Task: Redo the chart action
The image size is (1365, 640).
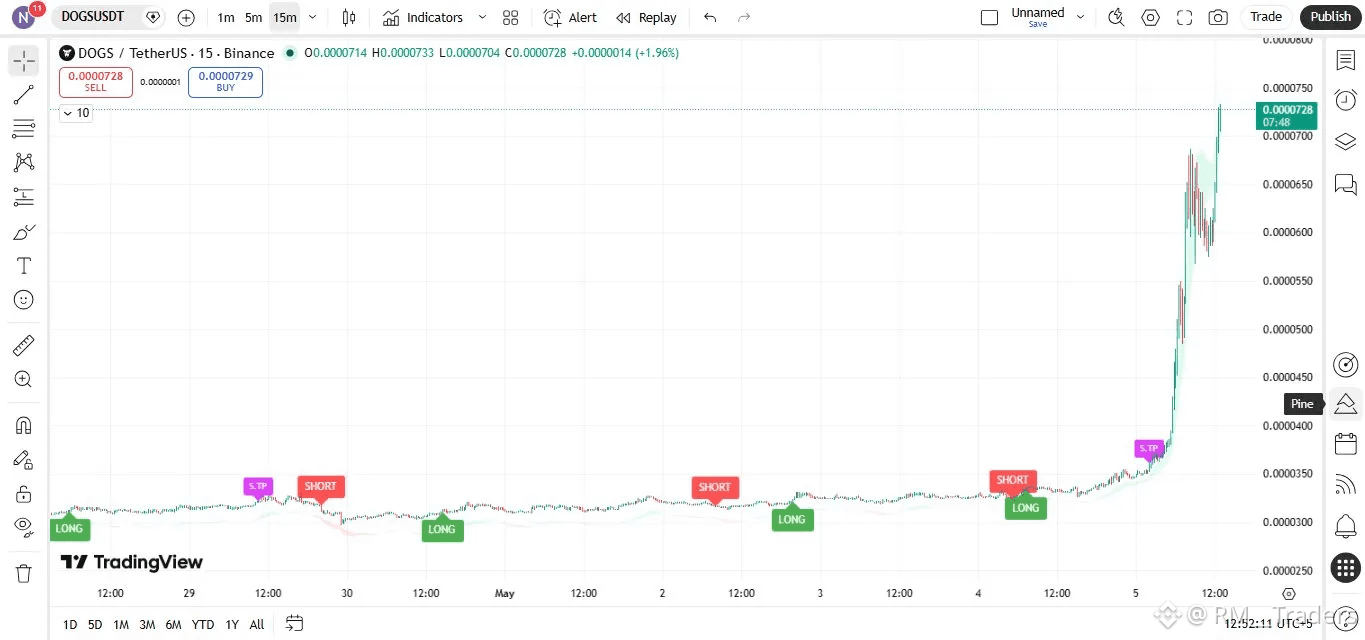Action: (x=743, y=17)
